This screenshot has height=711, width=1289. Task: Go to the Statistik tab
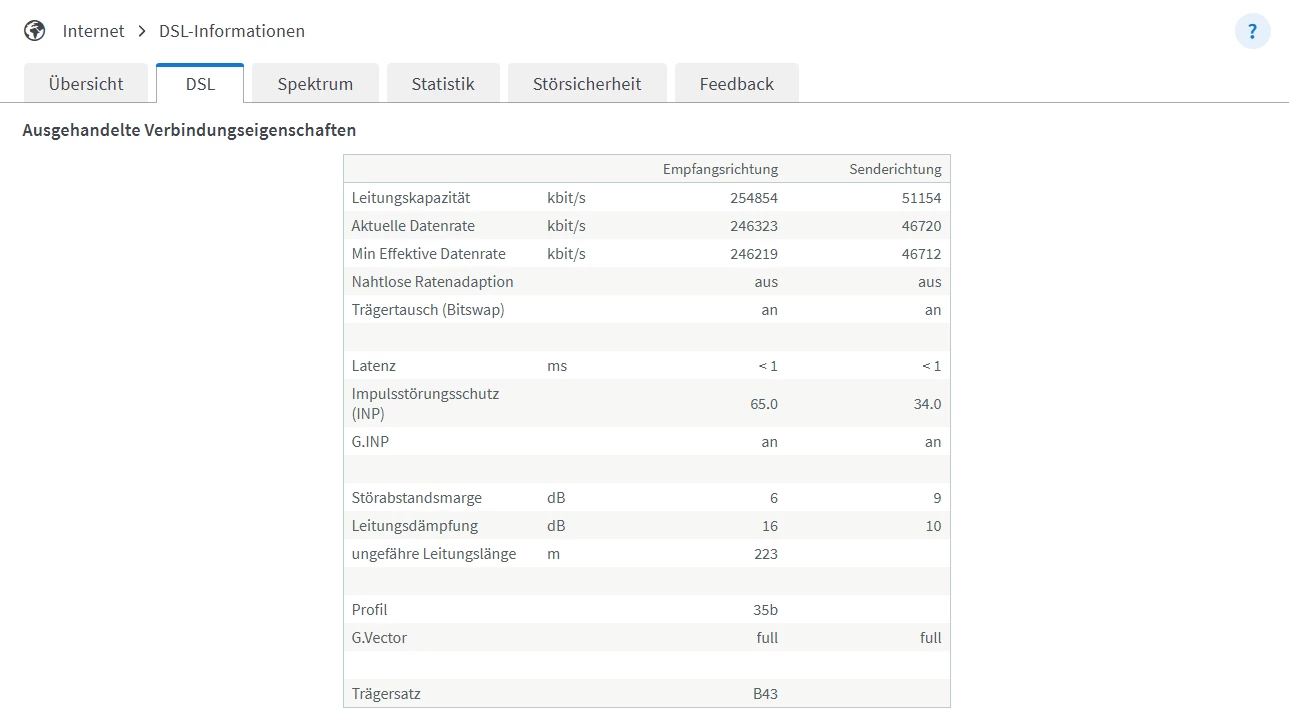(443, 84)
